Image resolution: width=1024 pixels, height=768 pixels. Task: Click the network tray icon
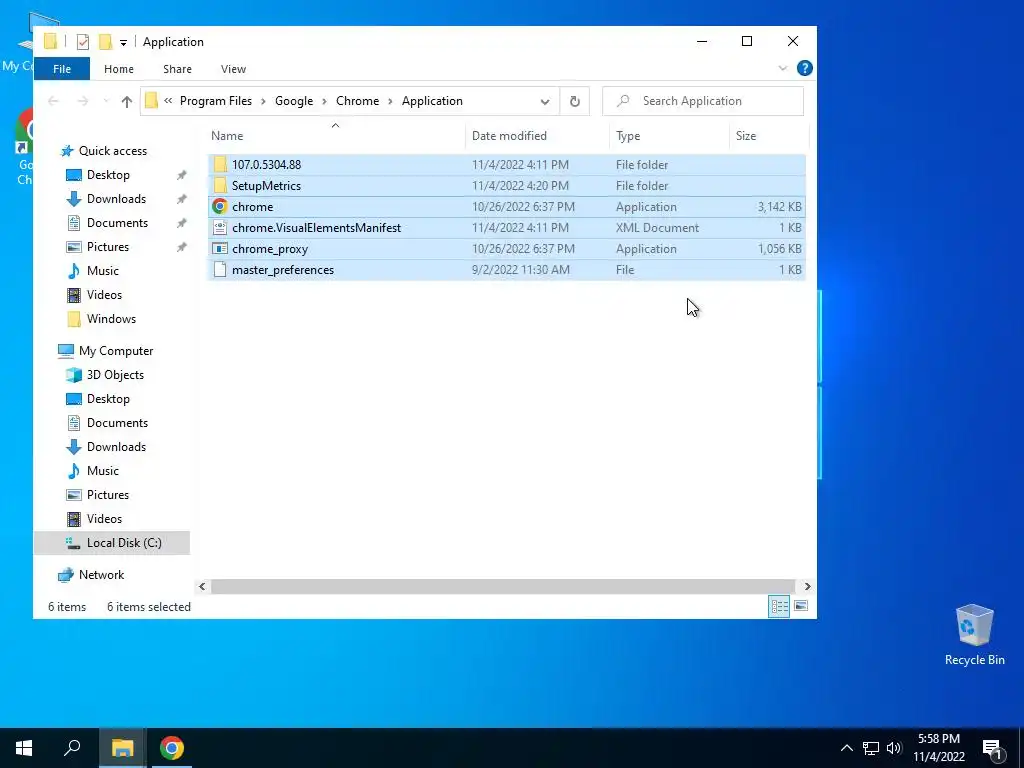[871, 748]
